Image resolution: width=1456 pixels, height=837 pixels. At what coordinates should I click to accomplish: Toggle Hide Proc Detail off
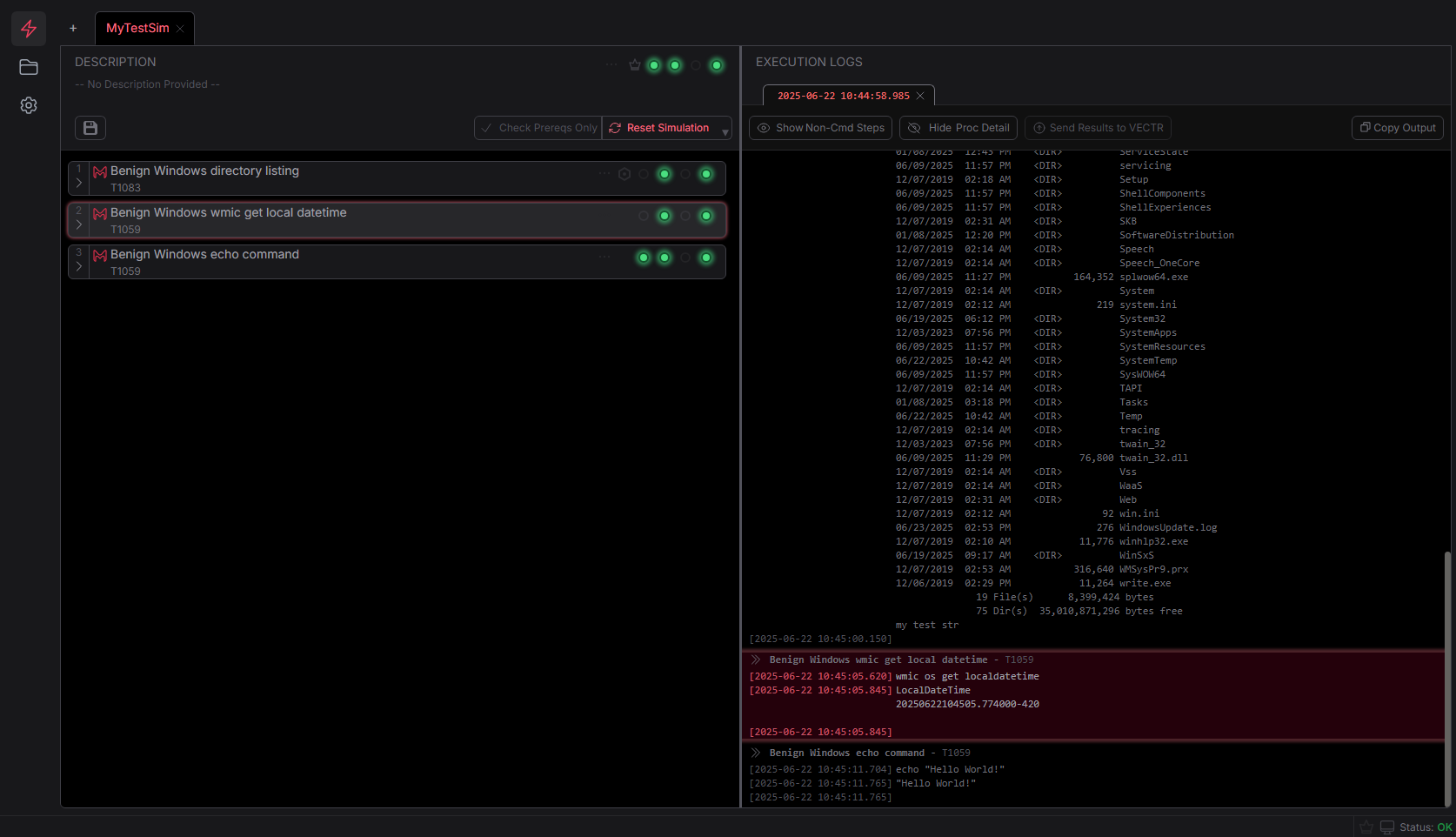(957, 128)
